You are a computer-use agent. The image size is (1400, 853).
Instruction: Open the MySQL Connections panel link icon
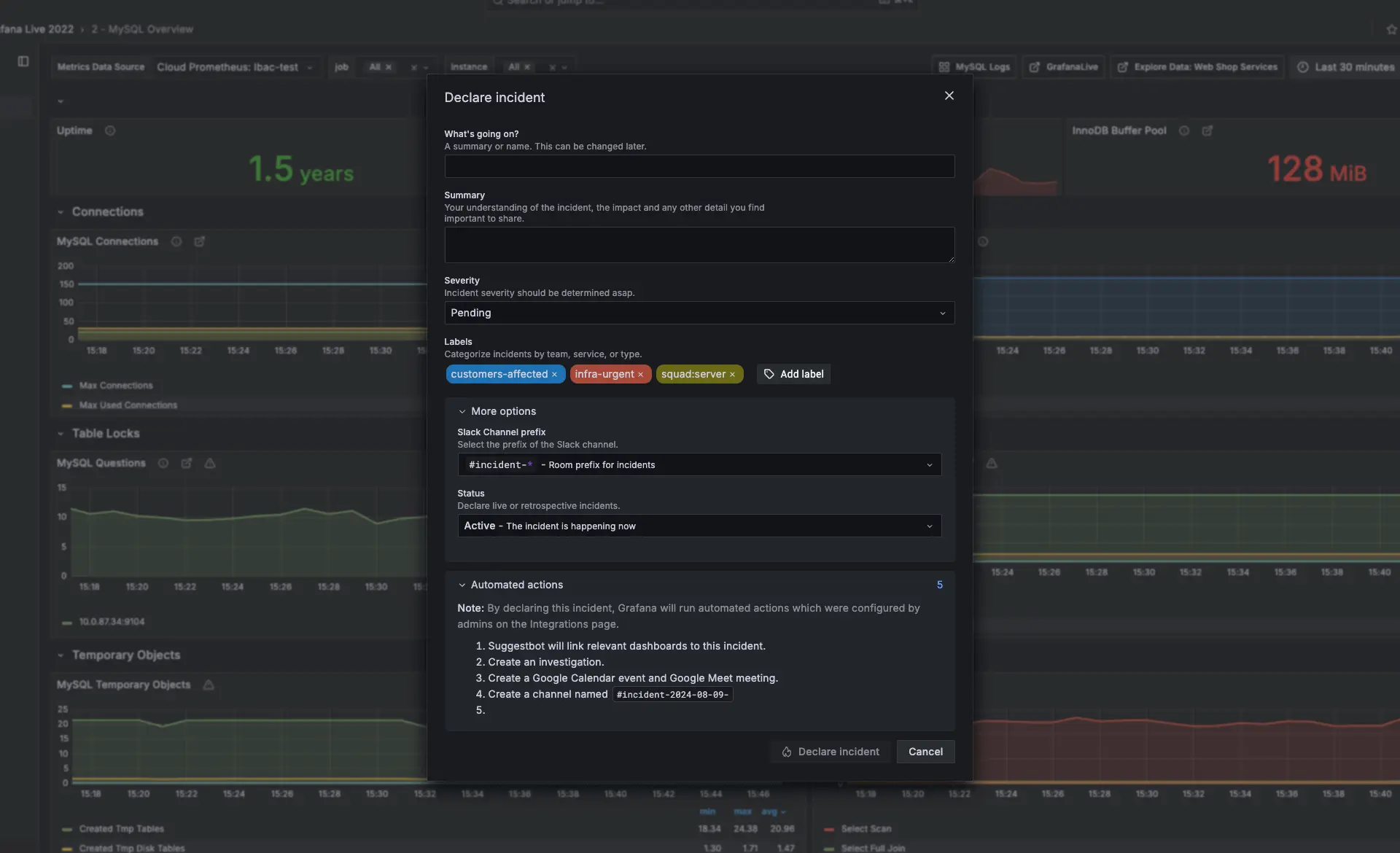click(200, 241)
